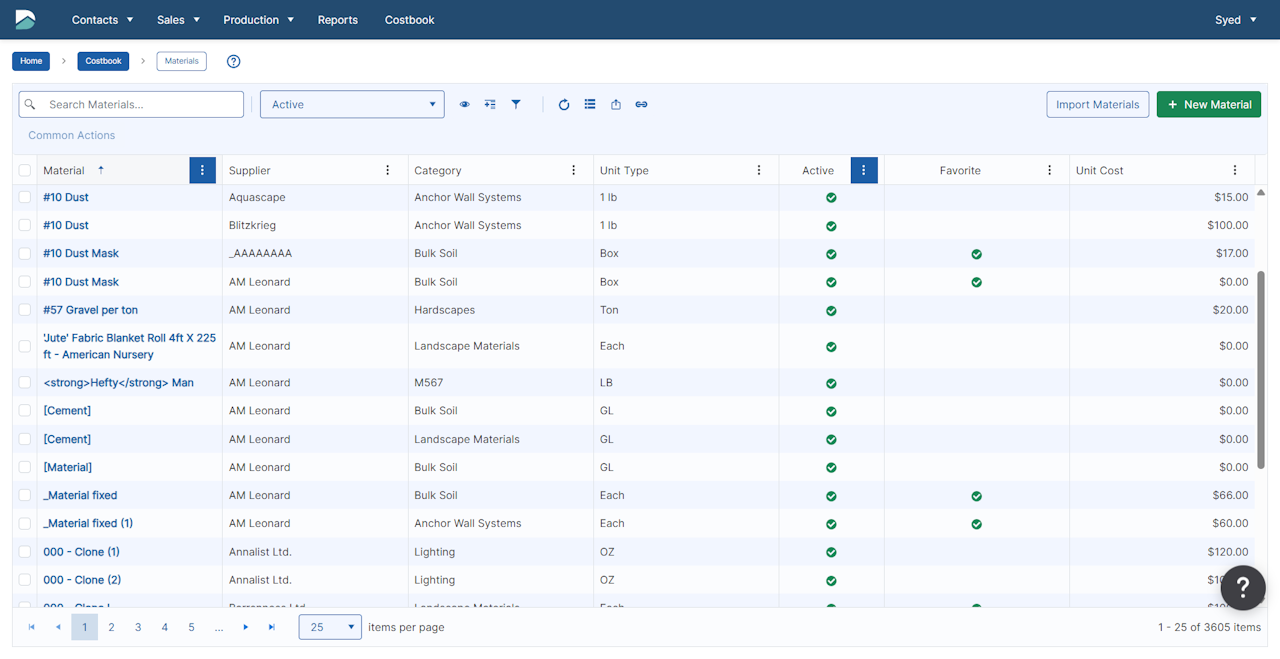Screen dimensions: 1280x659
Task: Go to the last page of results
Action: point(271,627)
